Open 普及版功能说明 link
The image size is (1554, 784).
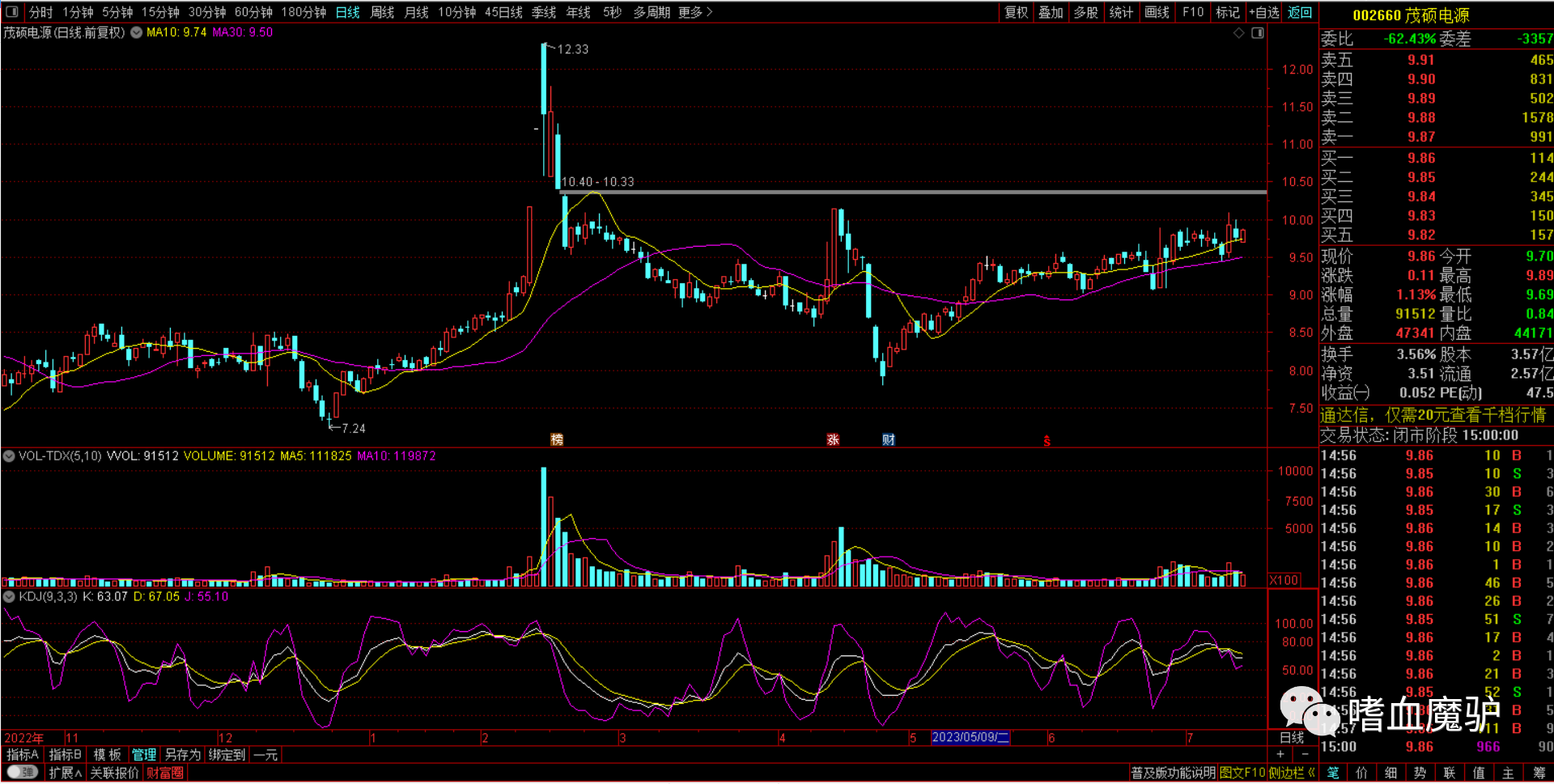[1173, 773]
